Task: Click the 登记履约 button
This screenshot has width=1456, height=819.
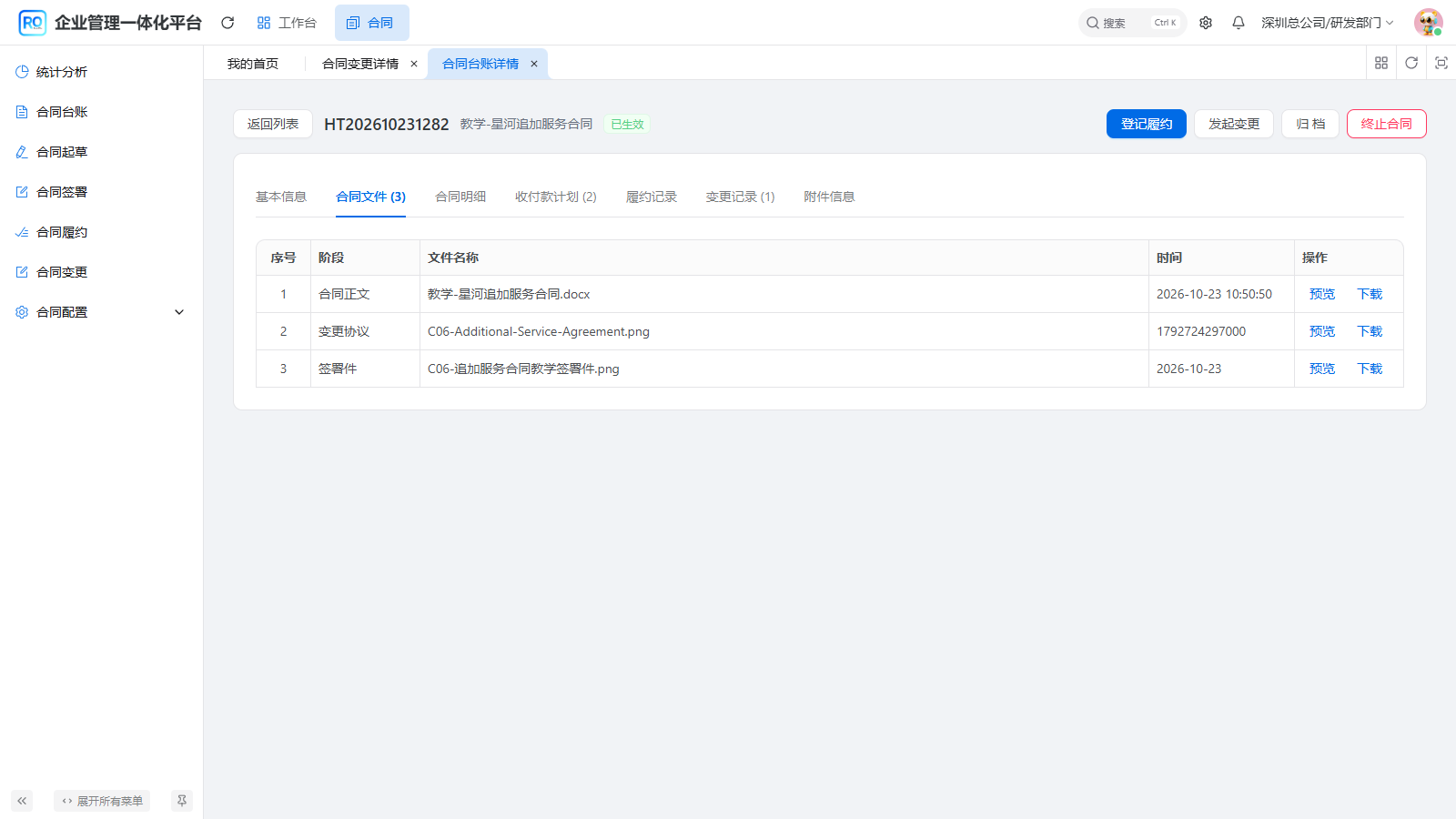Action: pos(1147,124)
